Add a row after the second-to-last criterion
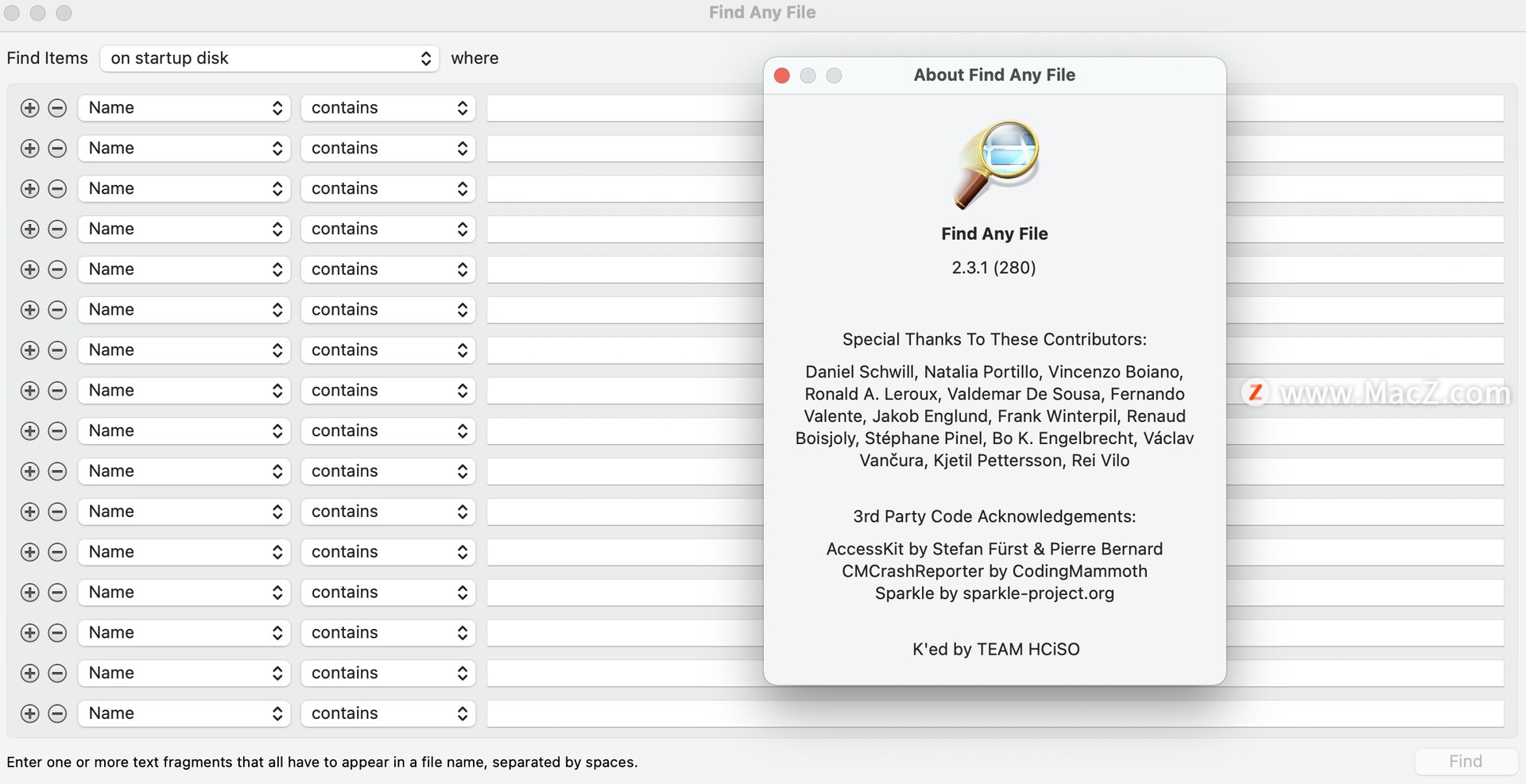1526x784 pixels. pos(29,673)
